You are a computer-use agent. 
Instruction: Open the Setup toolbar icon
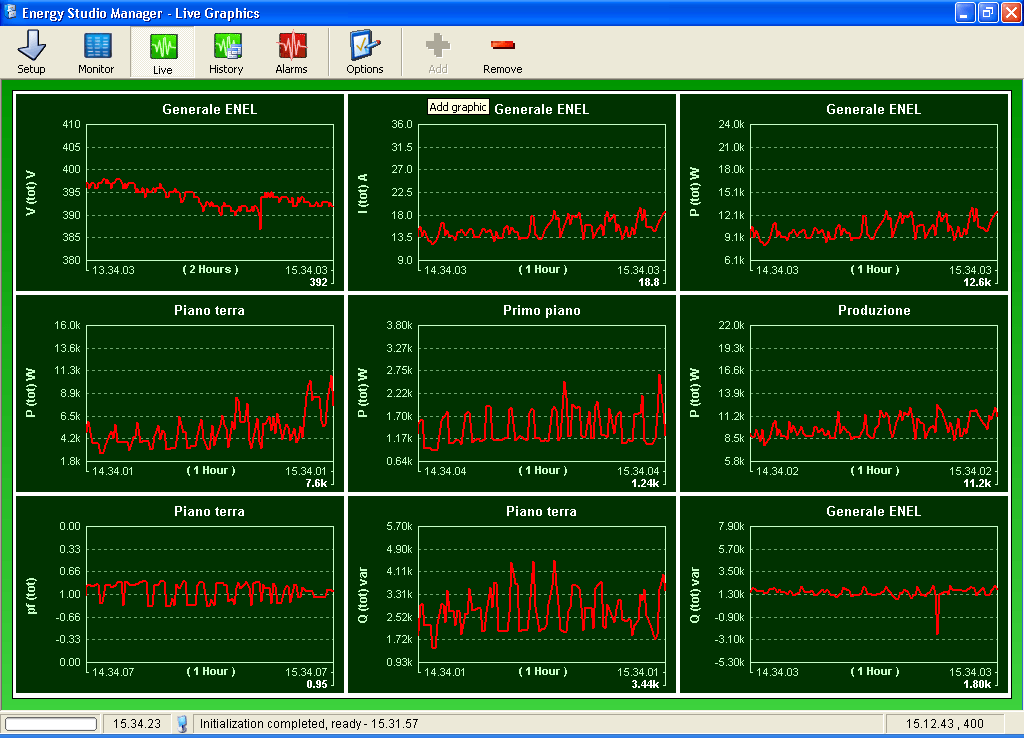[x=31, y=52]
